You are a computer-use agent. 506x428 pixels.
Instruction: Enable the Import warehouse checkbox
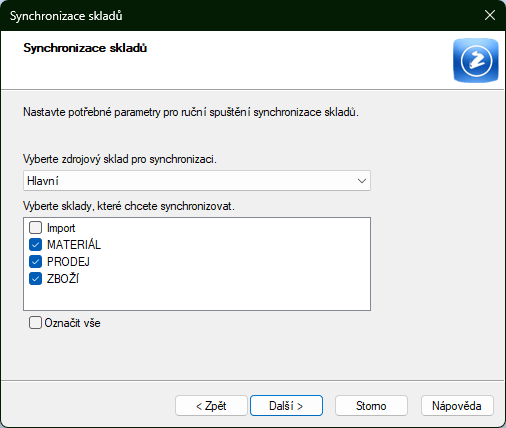click(x=35, y=228)
